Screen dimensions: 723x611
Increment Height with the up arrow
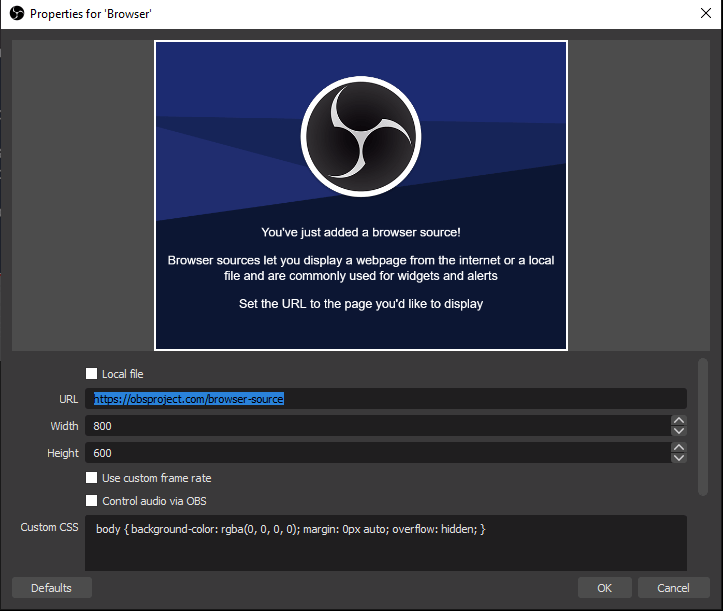coord(679,448)
